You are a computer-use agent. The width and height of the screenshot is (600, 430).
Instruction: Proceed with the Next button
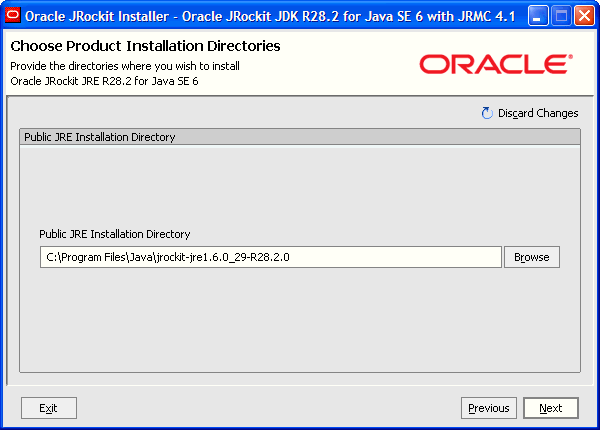[551, 408]
